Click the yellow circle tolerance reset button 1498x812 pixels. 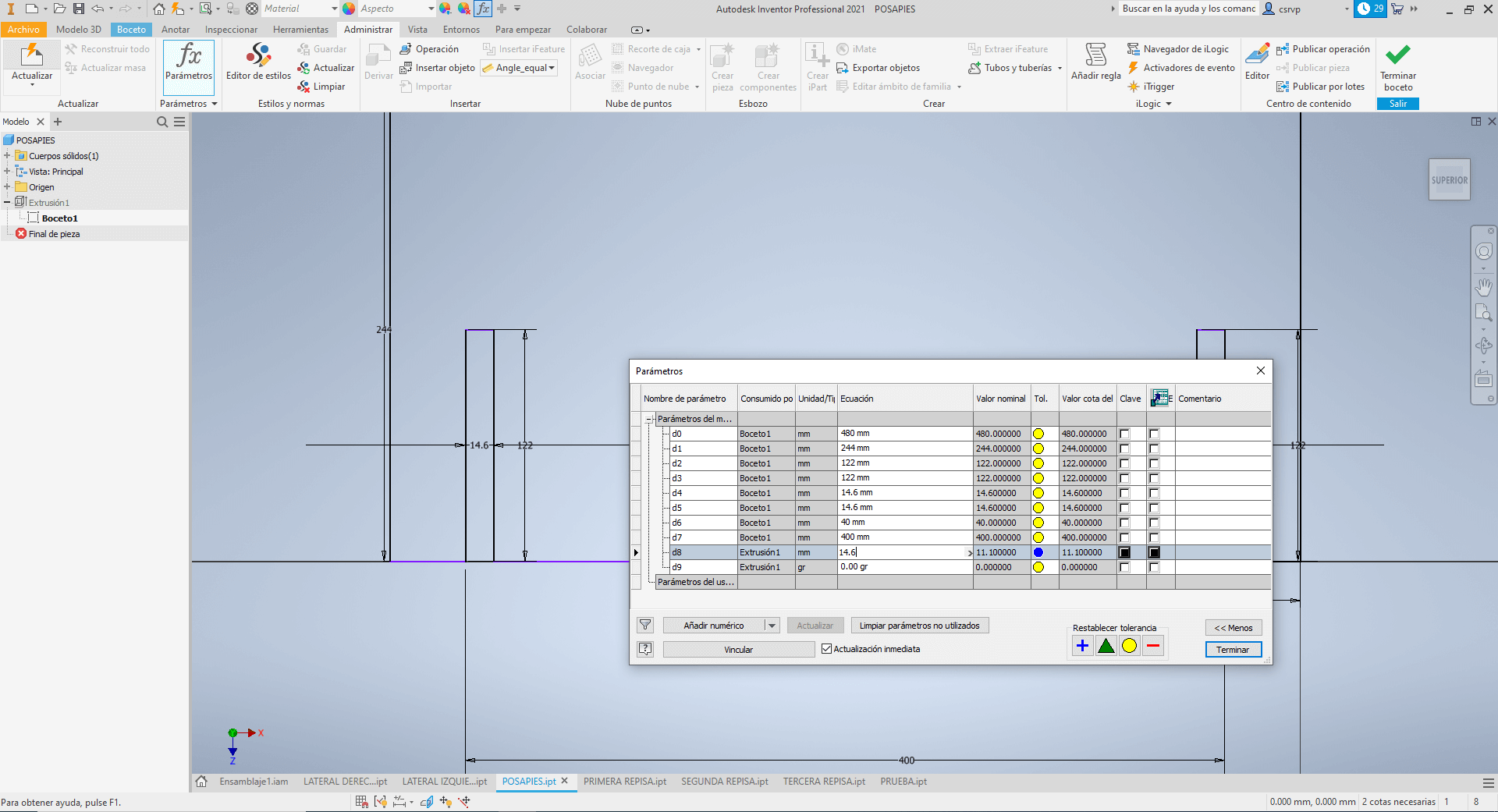click(x=1129, y=646)
